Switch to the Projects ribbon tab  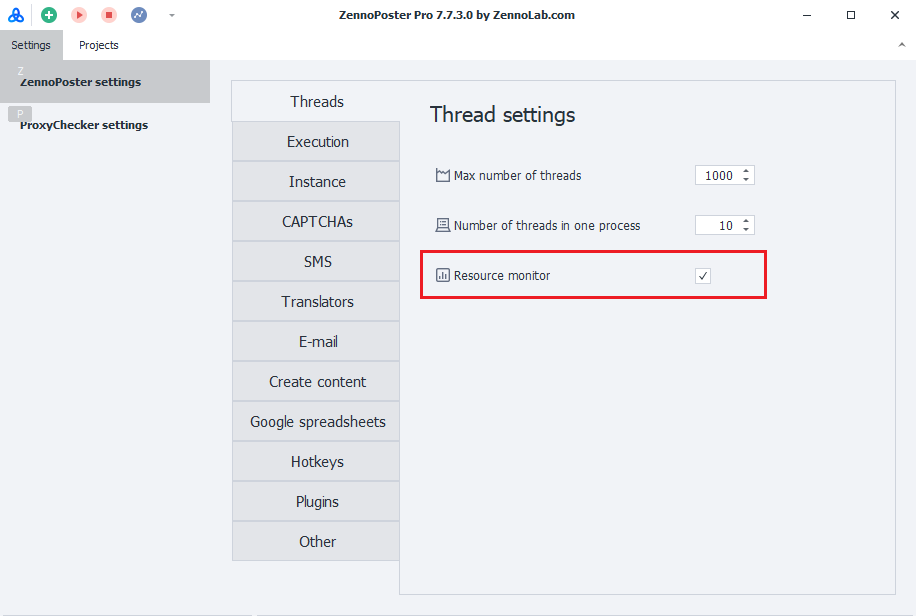99,45
